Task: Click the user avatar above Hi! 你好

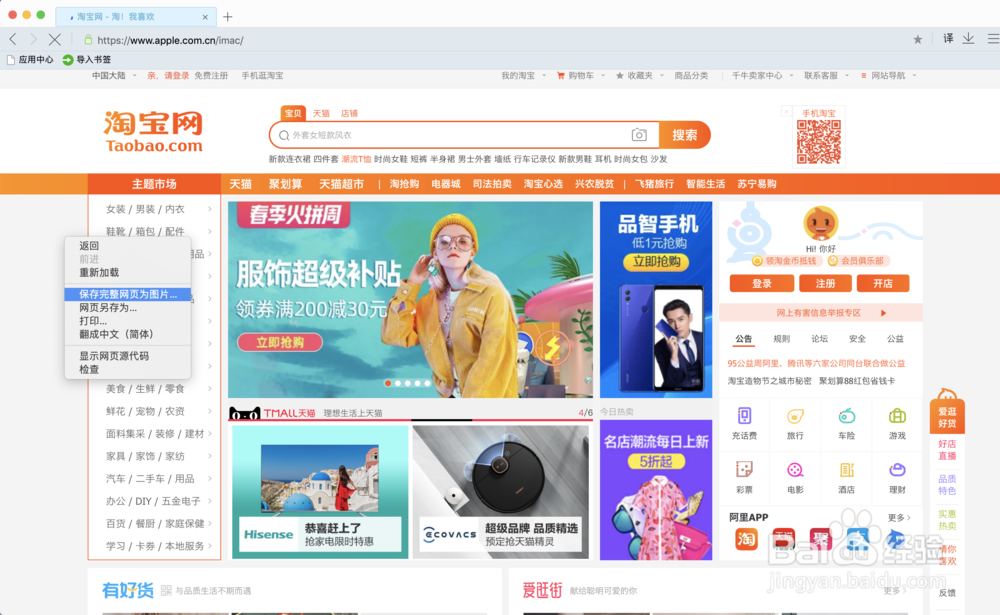Action: 820,223
